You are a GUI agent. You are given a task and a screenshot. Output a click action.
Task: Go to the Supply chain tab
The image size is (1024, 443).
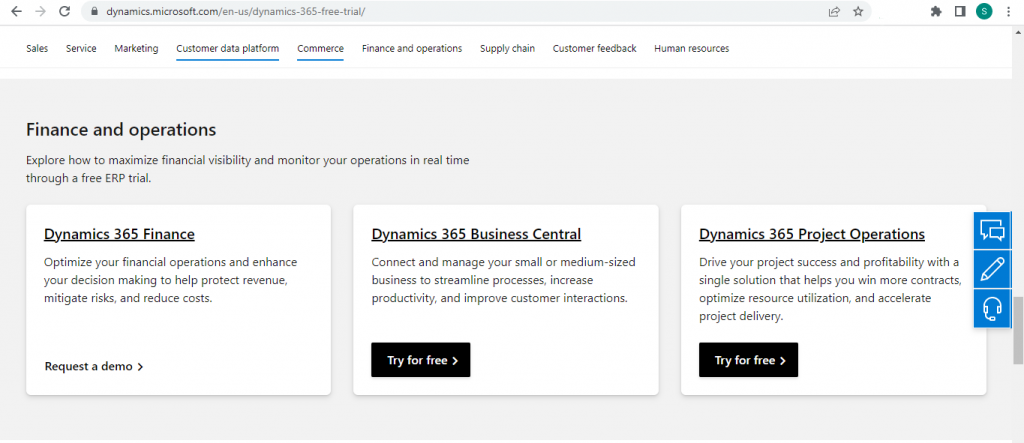pos(507,48)
